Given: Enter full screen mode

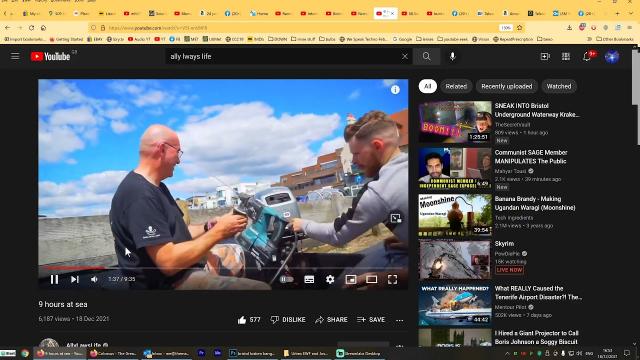Looking at the screenshot, I should point(392,279).
